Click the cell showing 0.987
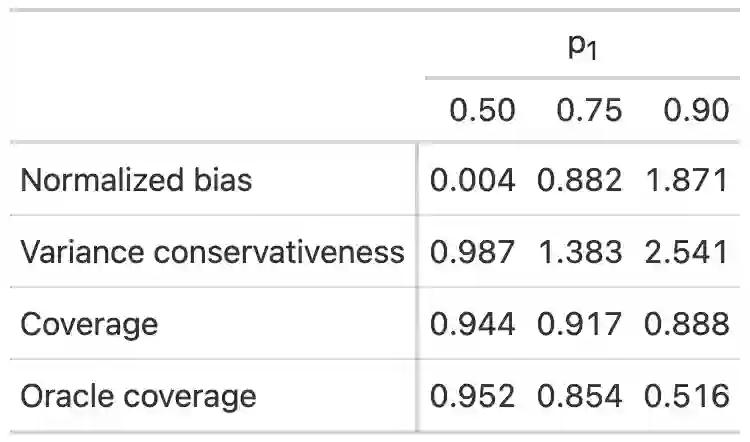This screenshot has width=750, height=442. point(473,251)
